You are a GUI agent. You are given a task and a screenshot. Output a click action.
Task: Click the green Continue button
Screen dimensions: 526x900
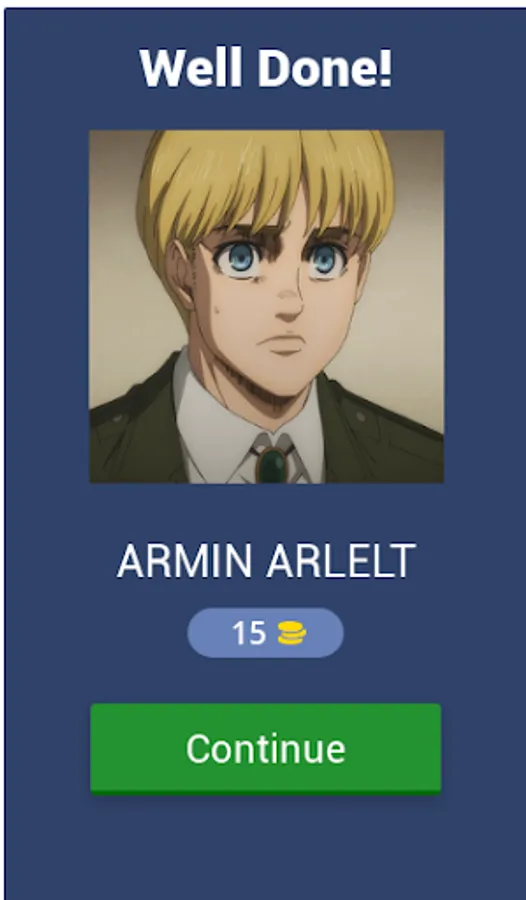[265, 748]
